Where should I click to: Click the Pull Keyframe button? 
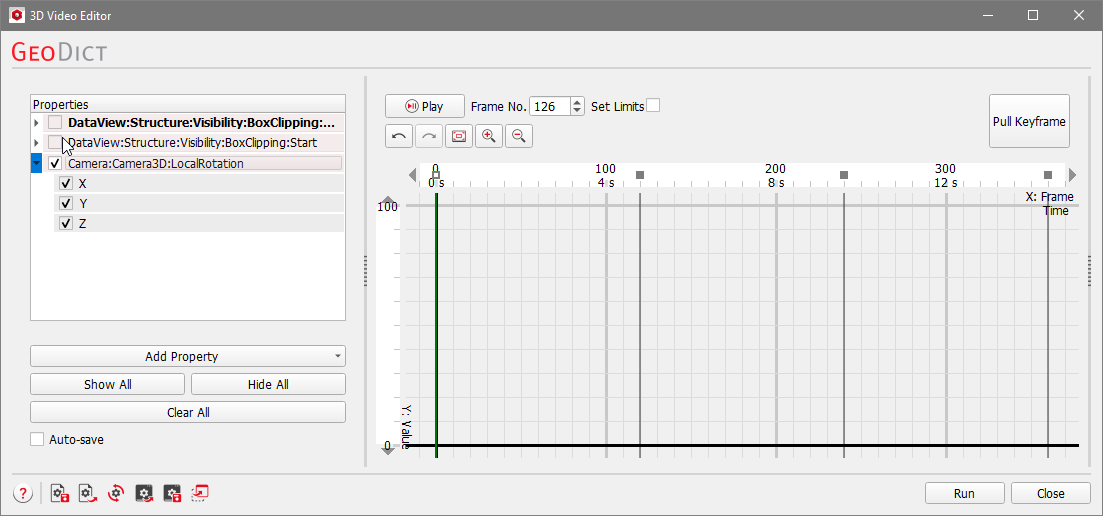[1029, 122]
